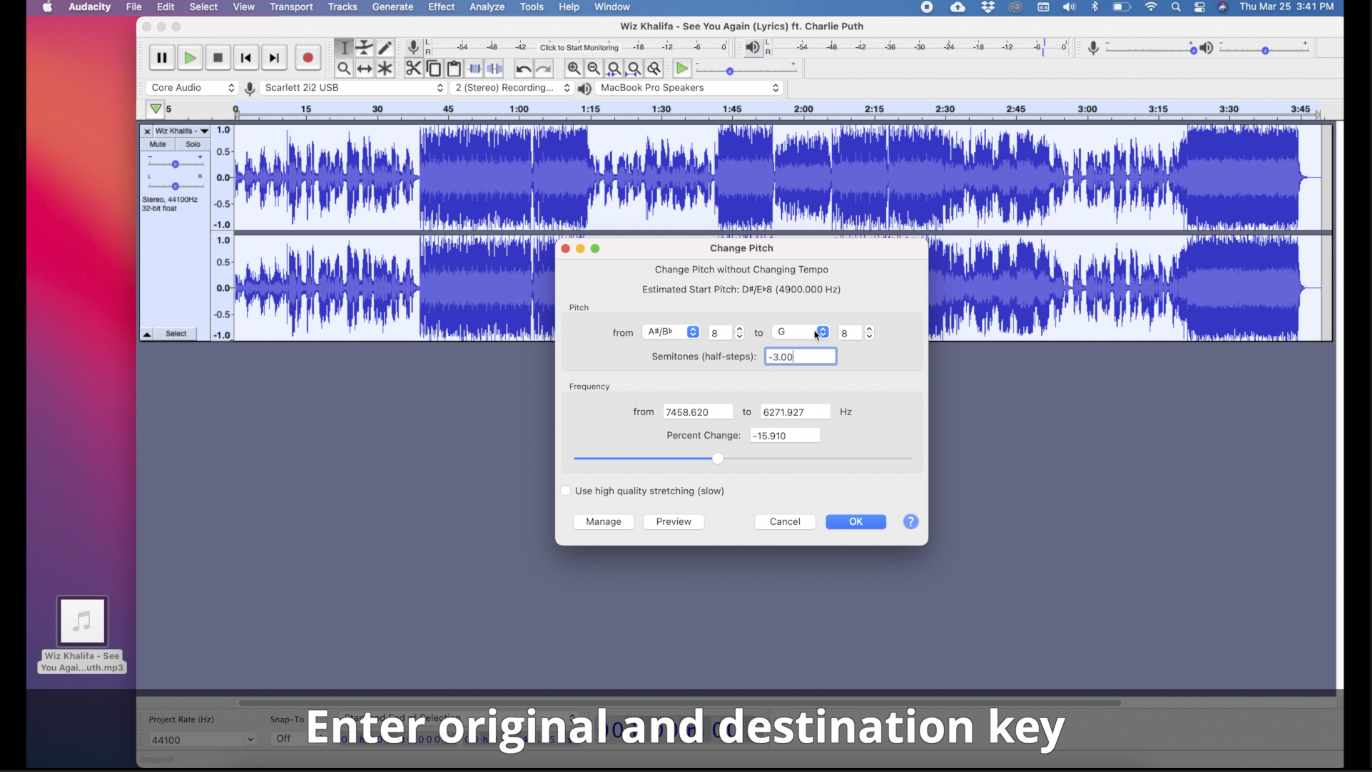Click OK to apply pitch change
1372x772 pixels.
pyautogui.click(x=855, y=521)
